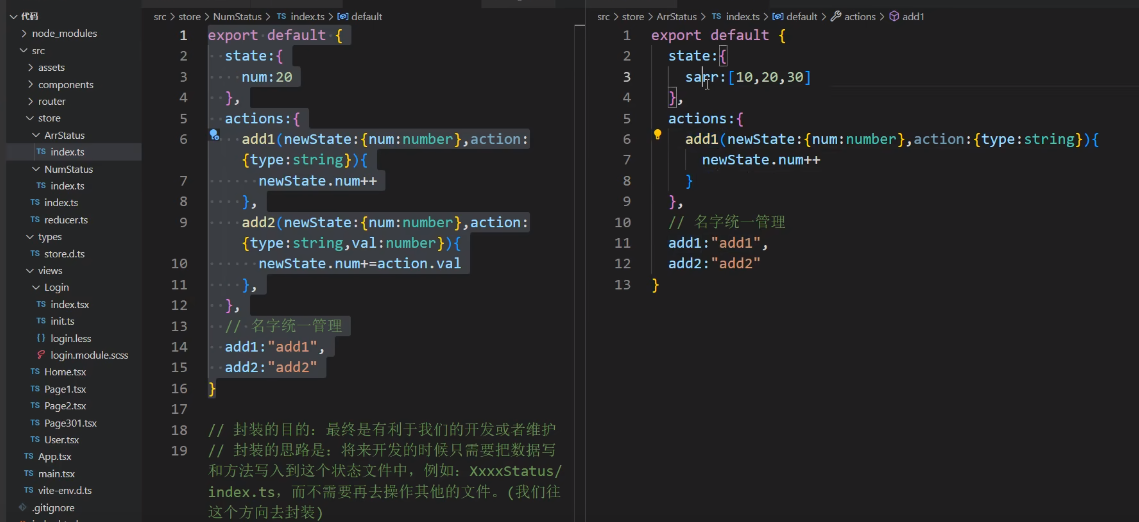Click newState.num++ on right editor line 7

coord(761,159)
